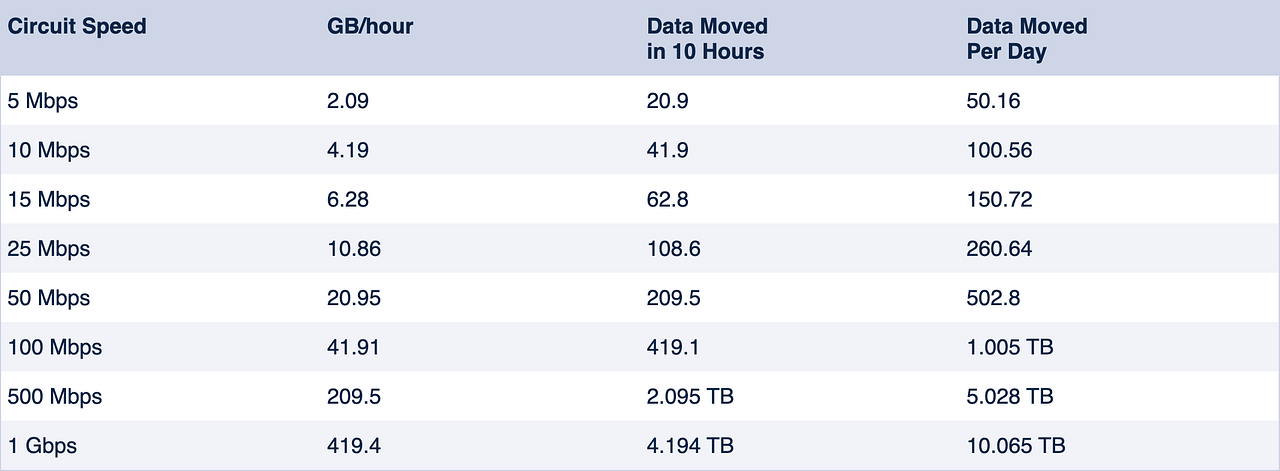Click the 419.4 GB/hour cell
The image size is (1280, 471).
tap(354, 445)
